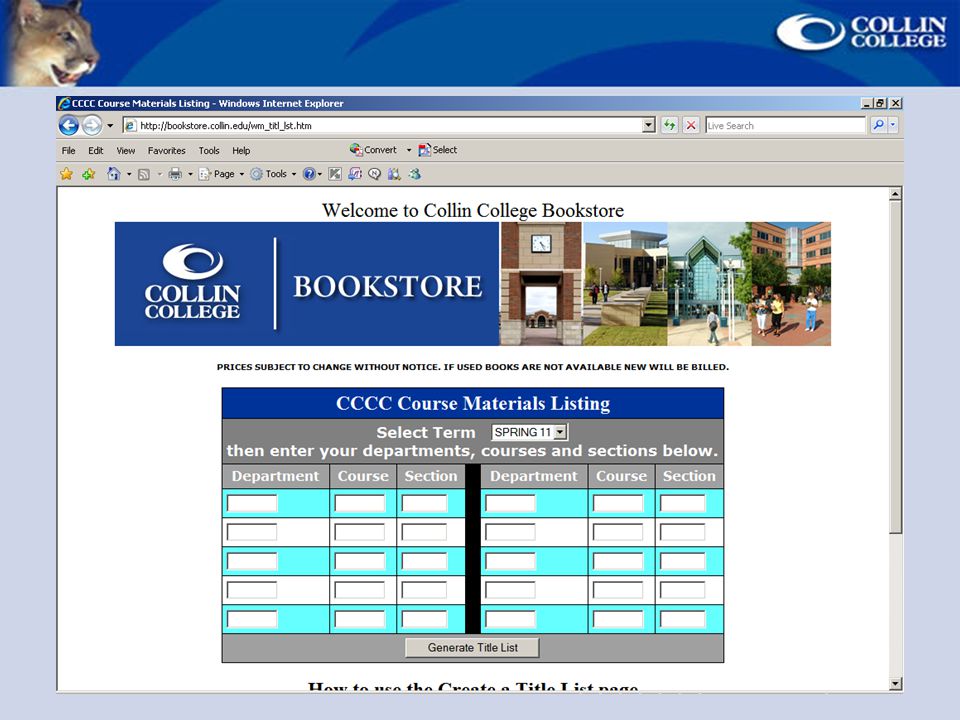Open the Favorites menu

[167, 151]
